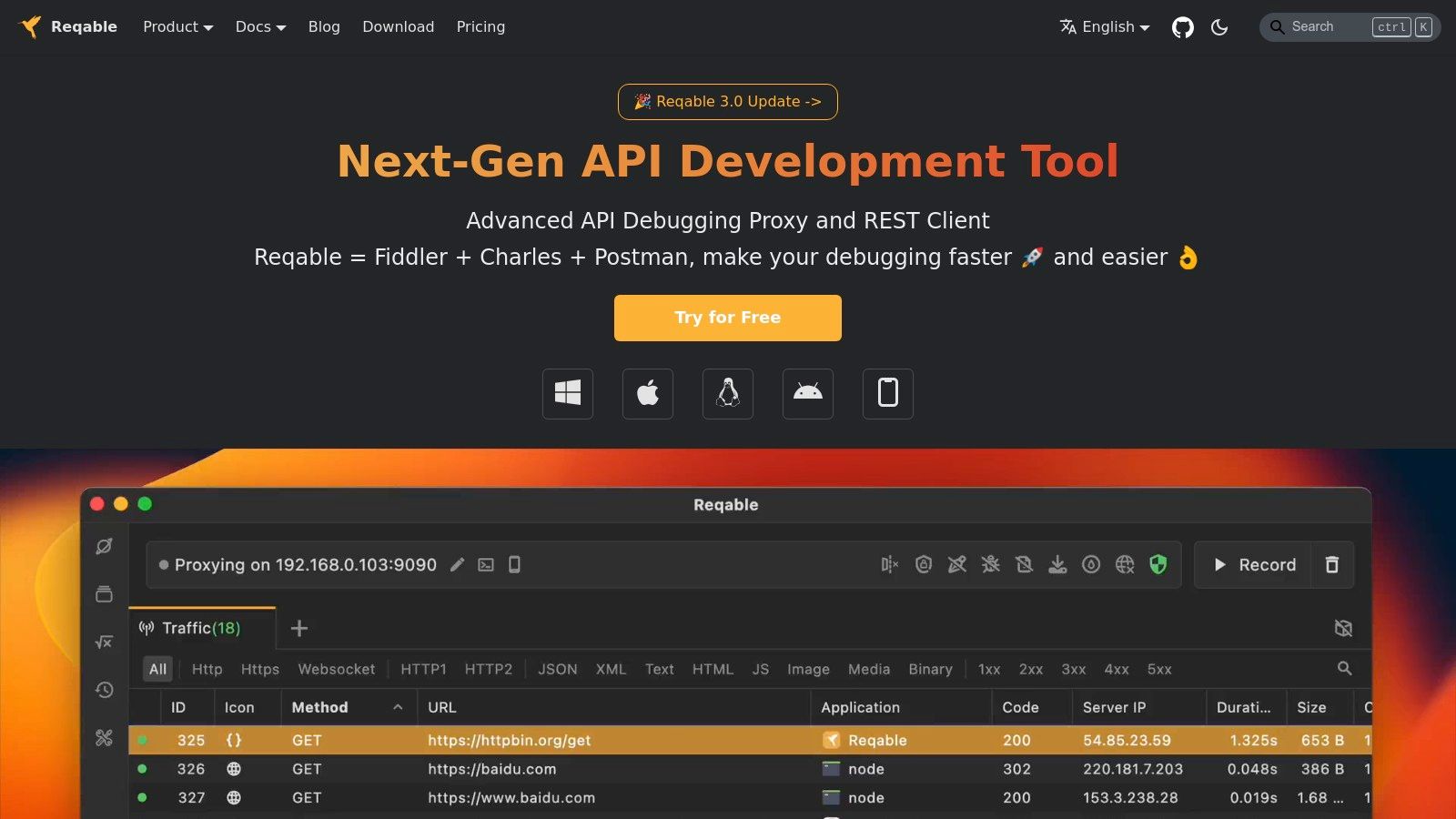
Task: Click the phone icon beside proxy address
Action: pyautogui.click(x=514, y=565)
